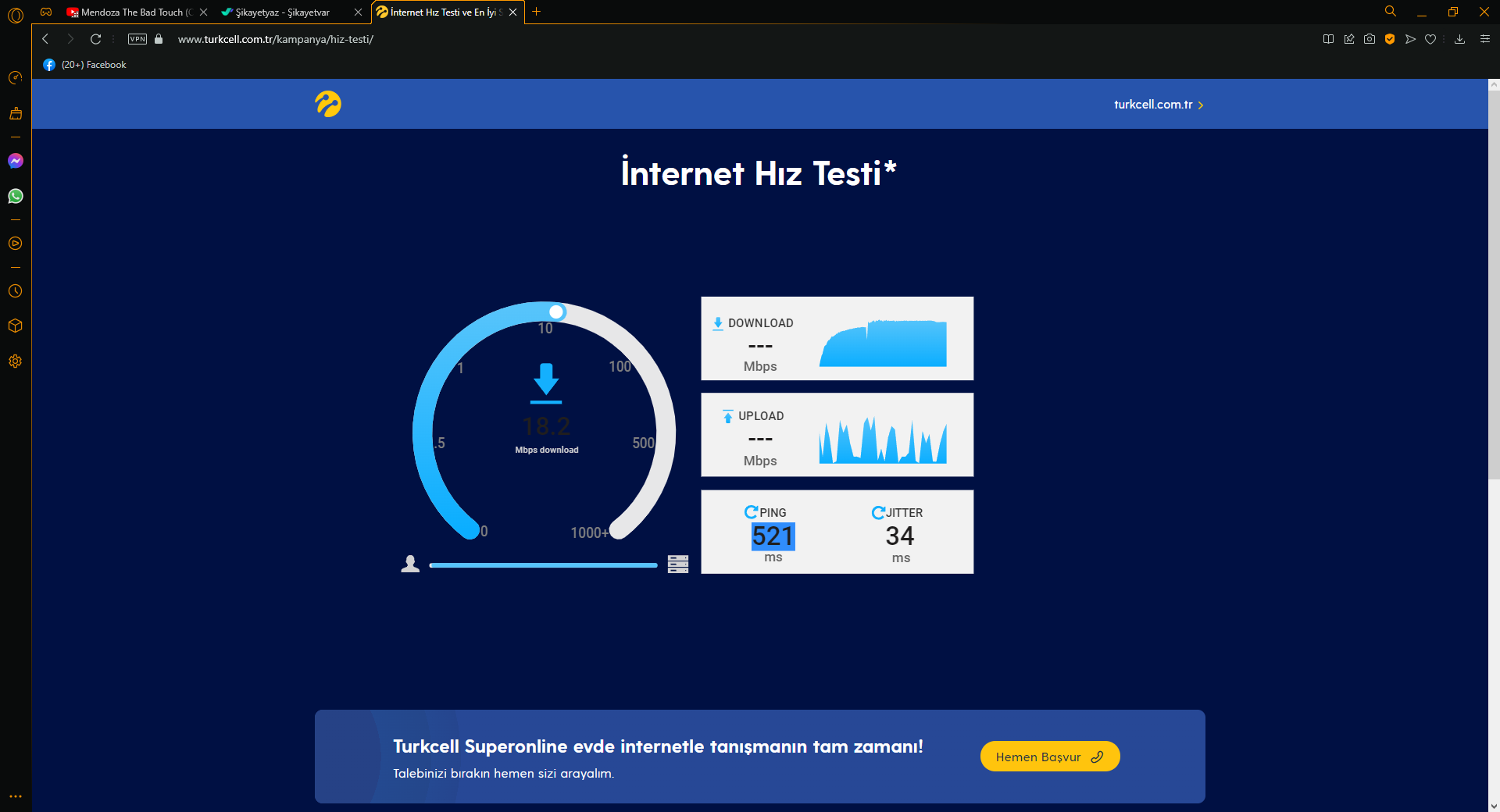Click the test progress bar

543,565
